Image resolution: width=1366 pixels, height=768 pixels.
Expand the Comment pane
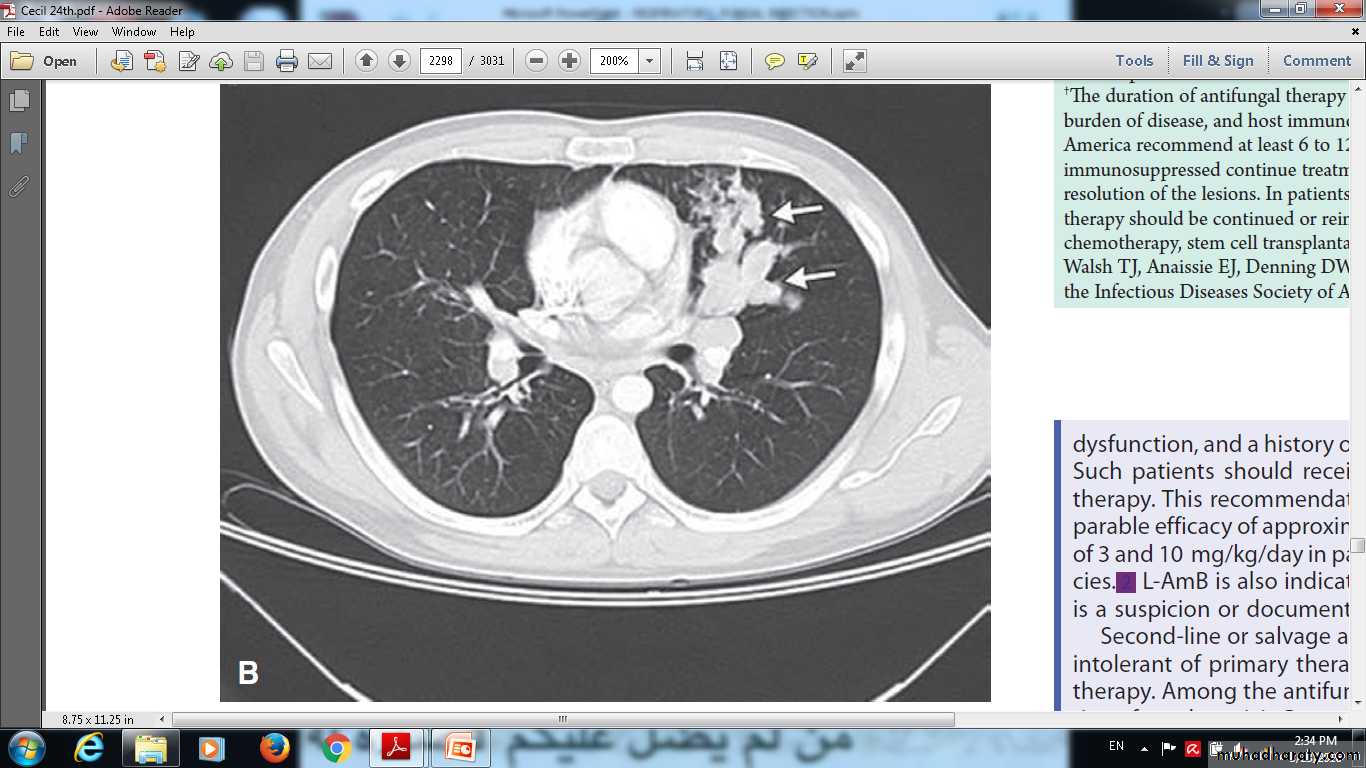1316,61
